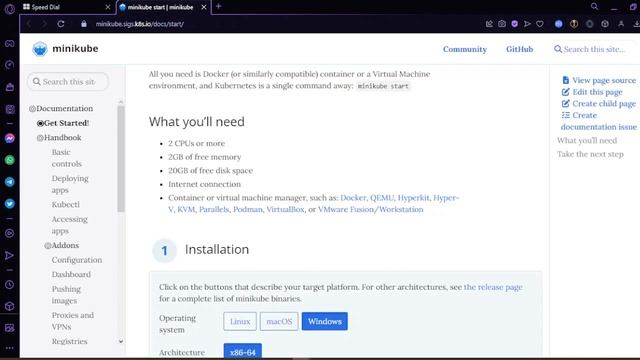Open WhatsApp in the sidebar

pos(9,160)
